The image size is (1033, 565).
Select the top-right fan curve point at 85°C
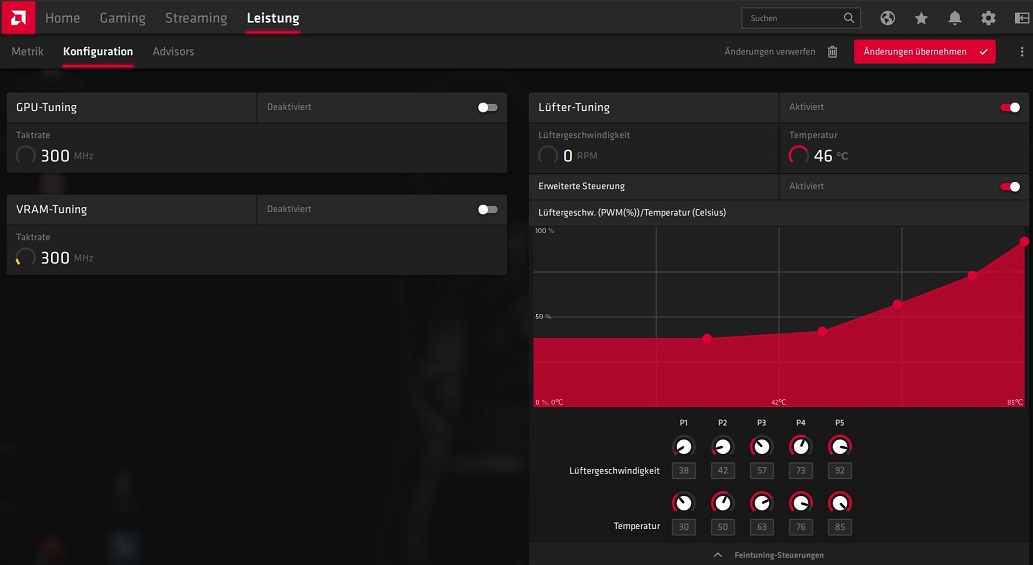pos(1024,242)
